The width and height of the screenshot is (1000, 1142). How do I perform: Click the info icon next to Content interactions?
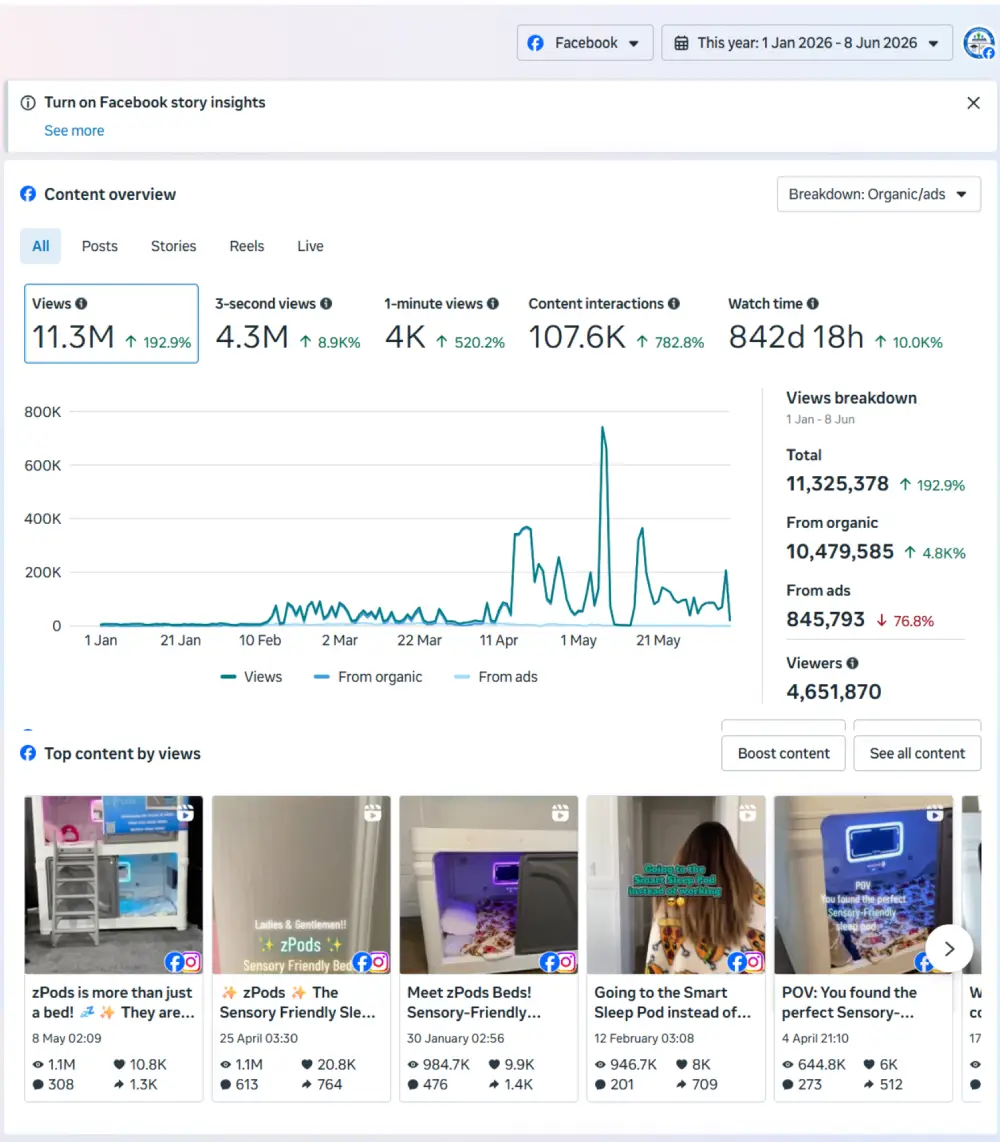pos(674,304)
